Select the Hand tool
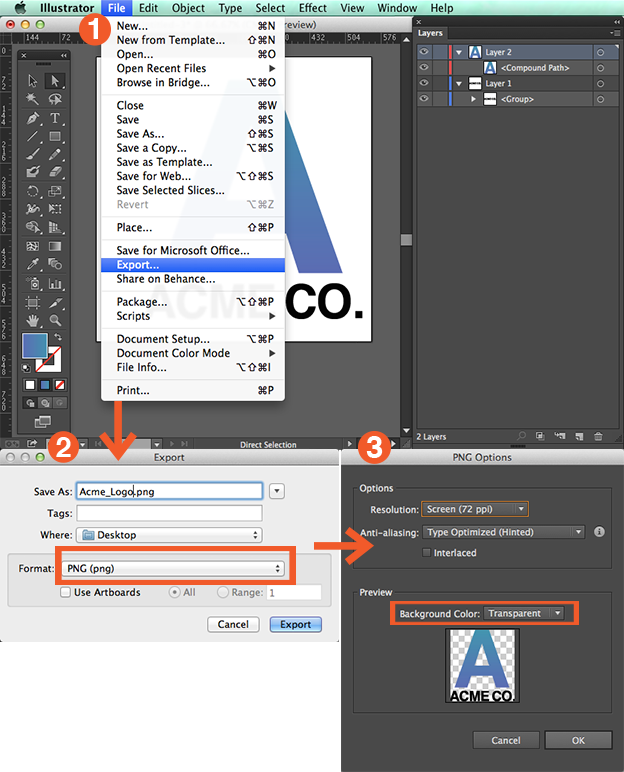624x772 pixels. pos(33,320)
